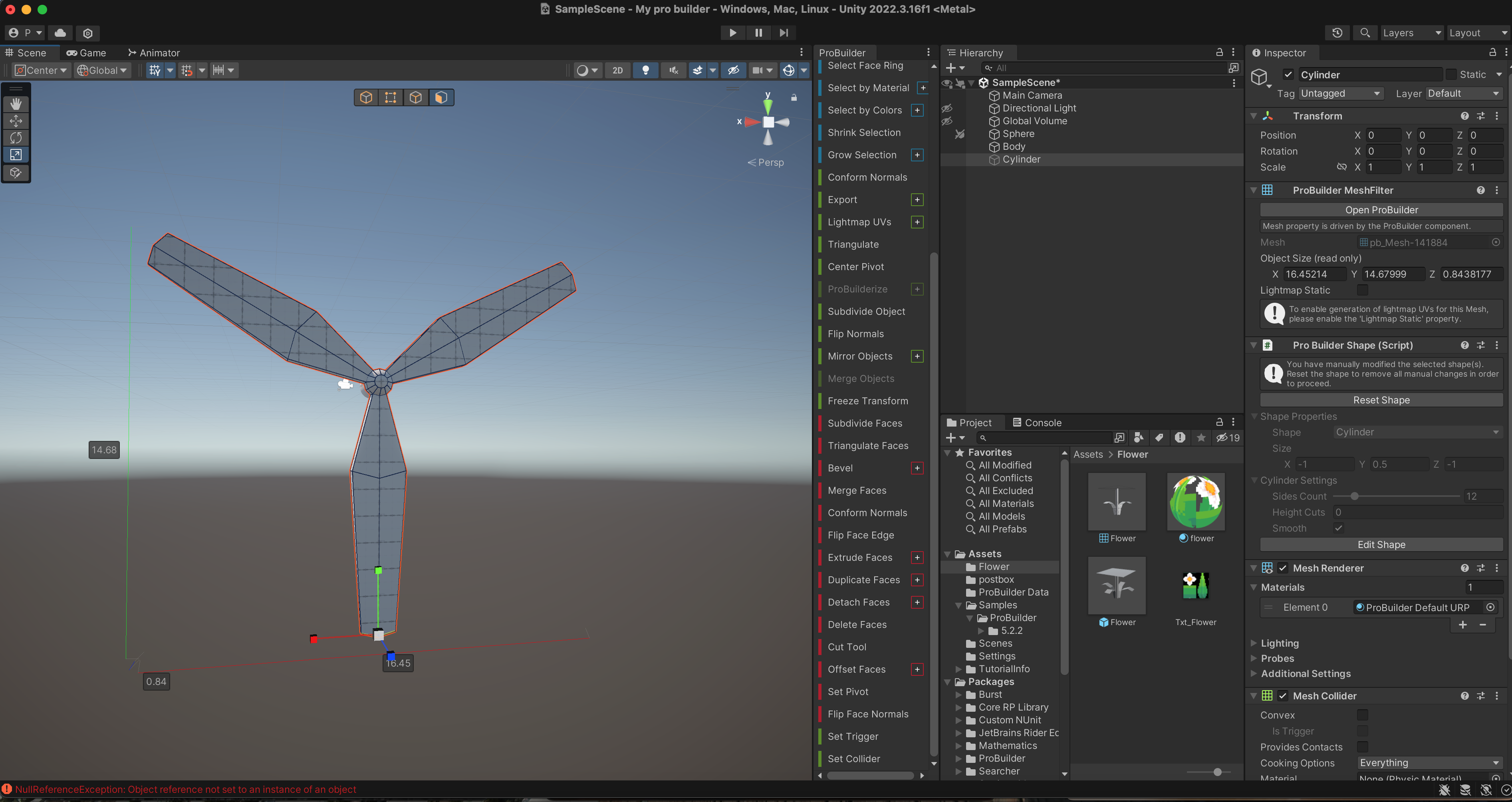Switch to ProBuilder face selection mode
1512x802 pixels.
coord(441,97)
